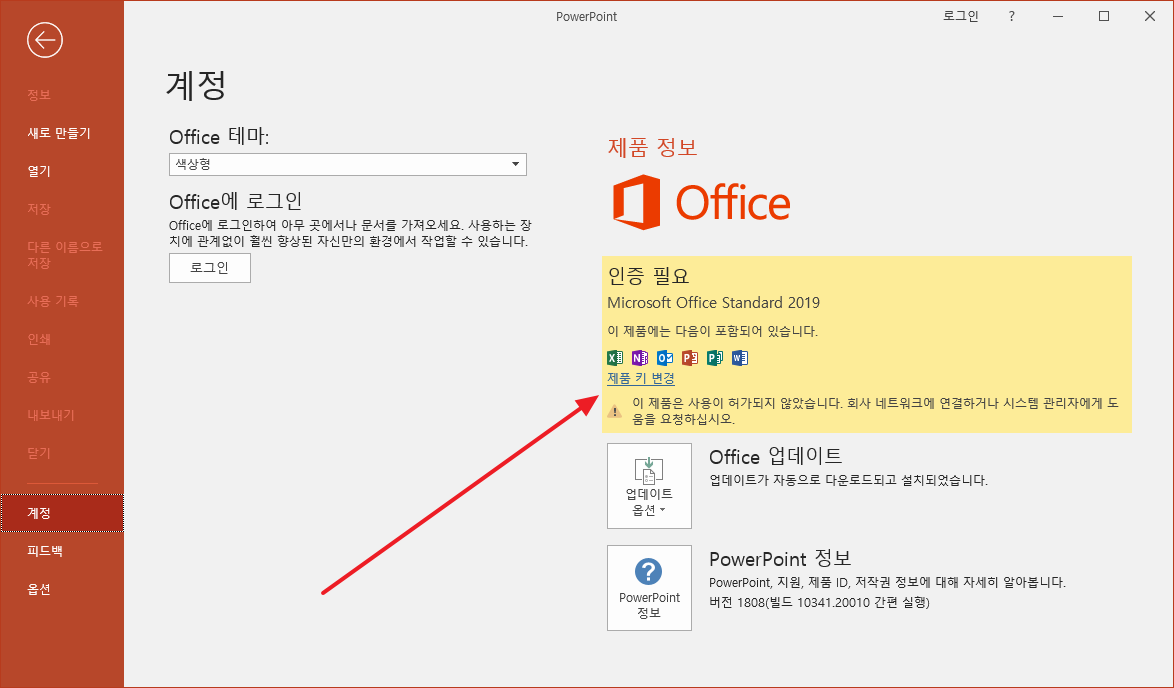Select 내보내기 in the sidebar
The image size is (1174, 688).
click(x=51, y=415)
